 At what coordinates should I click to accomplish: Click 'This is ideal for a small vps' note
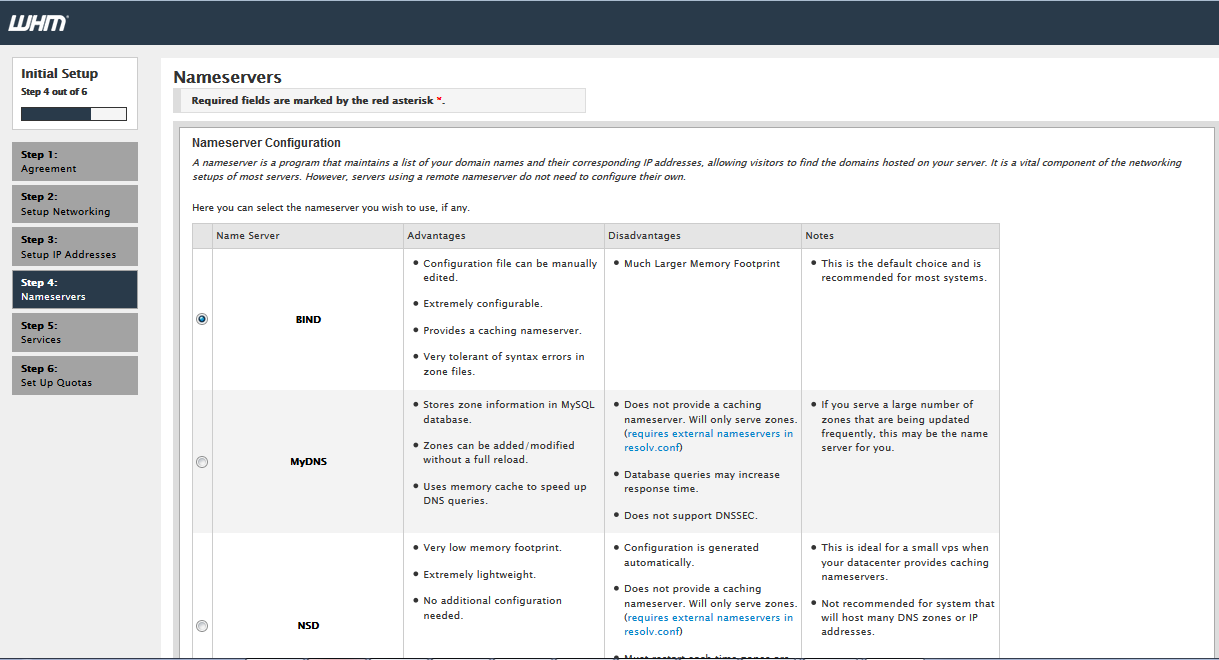pos(905,562)
